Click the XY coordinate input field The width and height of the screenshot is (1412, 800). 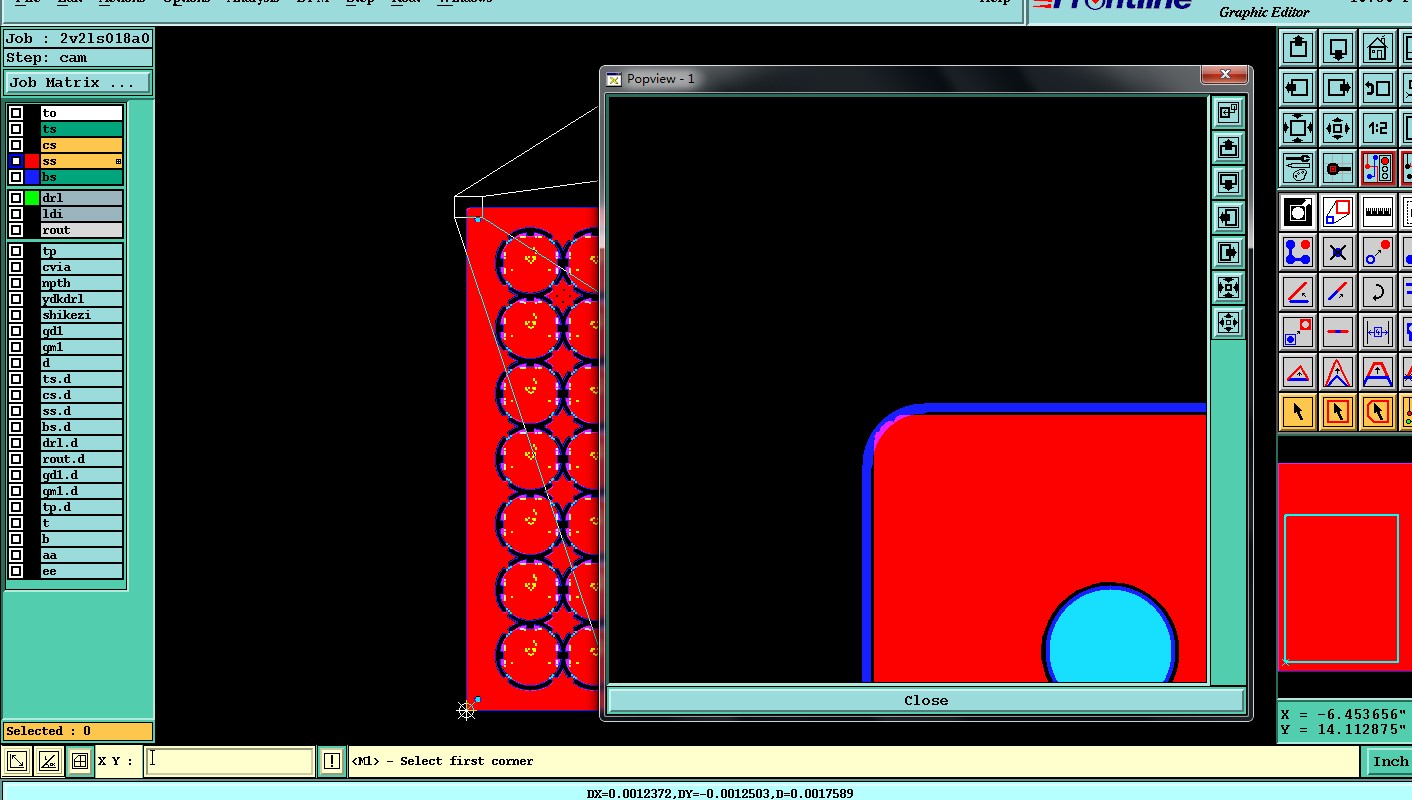click(229, 761)
